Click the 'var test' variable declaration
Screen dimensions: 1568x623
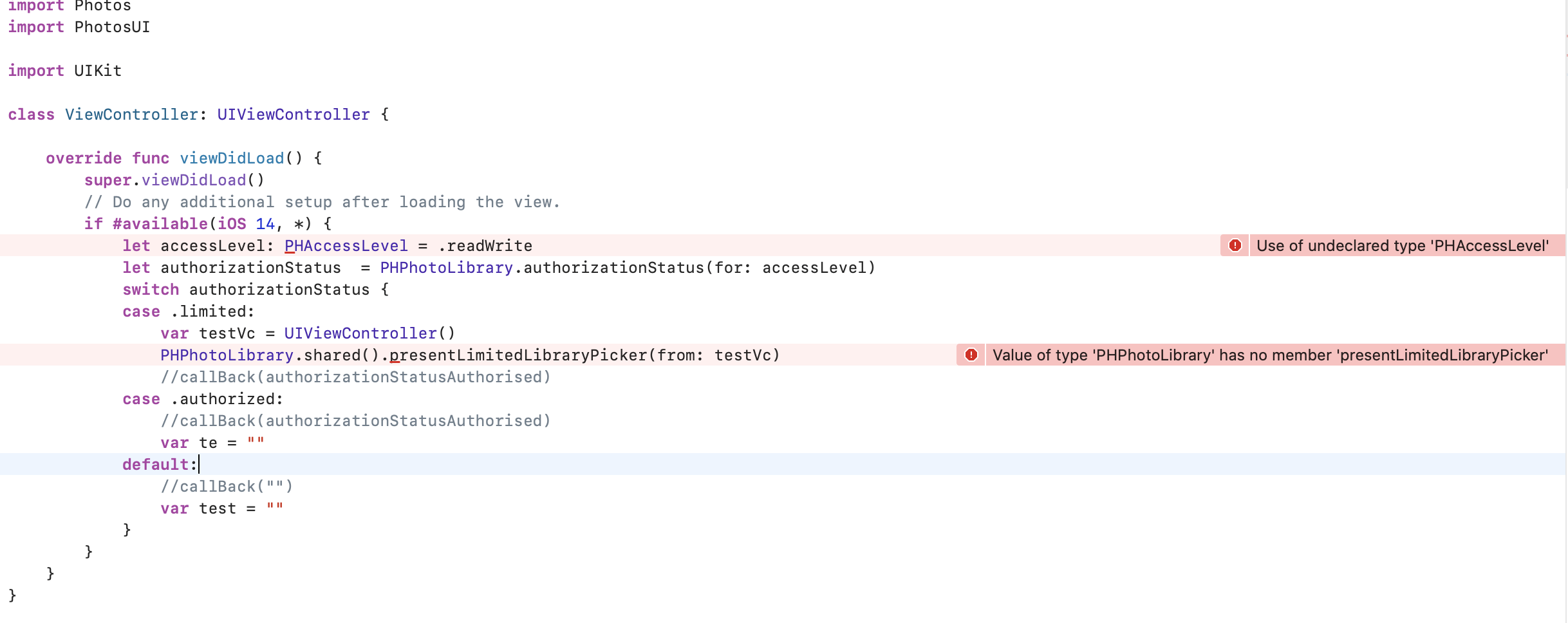(217, 508)
